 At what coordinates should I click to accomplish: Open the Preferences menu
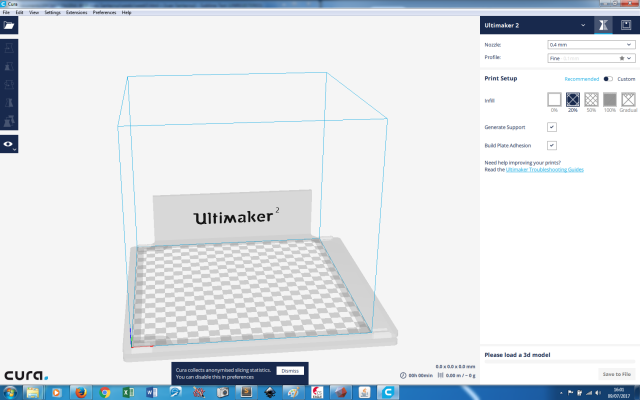pos(104,12)
